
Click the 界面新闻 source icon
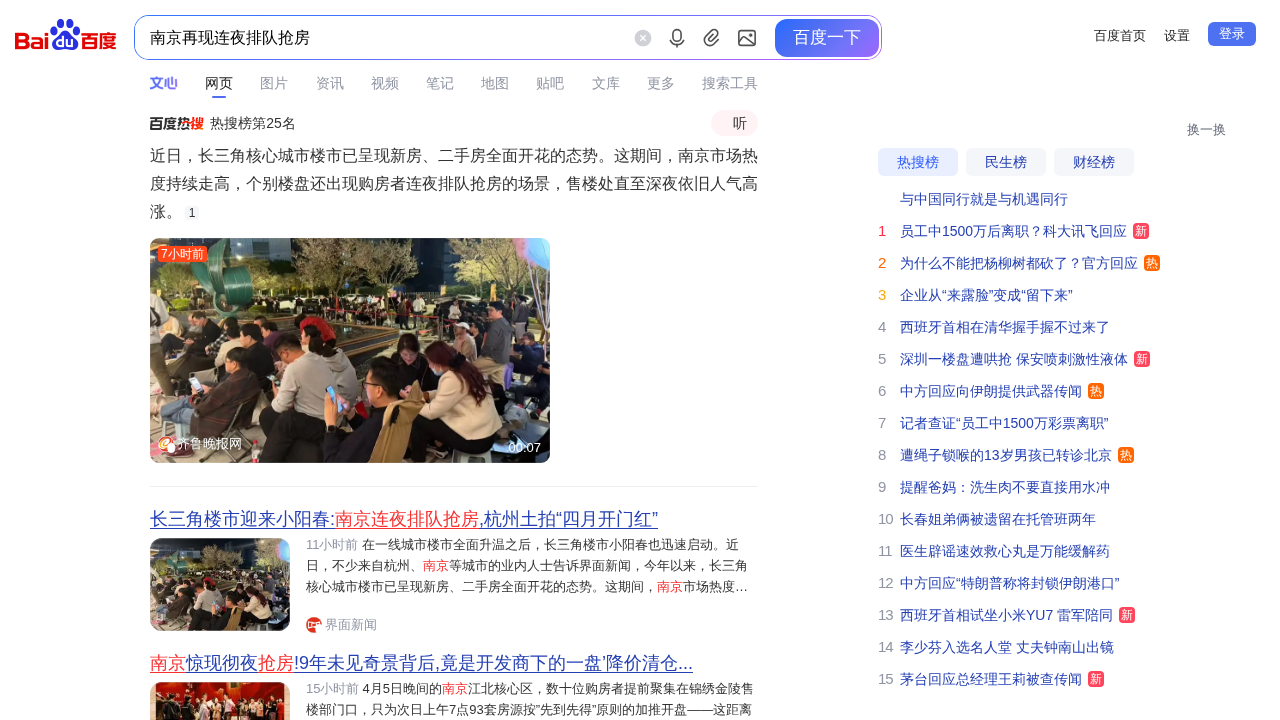[314, 625]
